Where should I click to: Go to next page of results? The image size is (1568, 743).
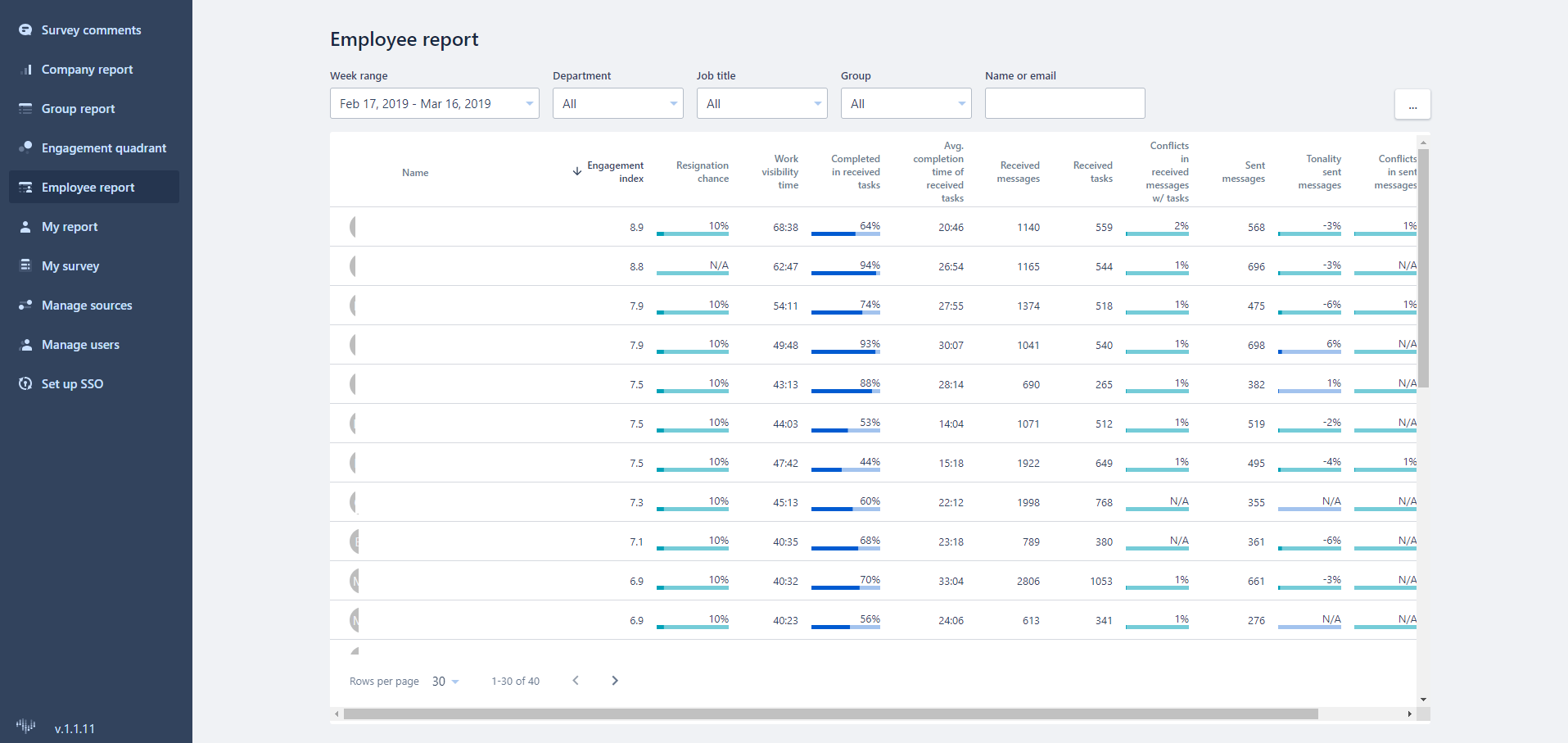click(x=615, y=681)
